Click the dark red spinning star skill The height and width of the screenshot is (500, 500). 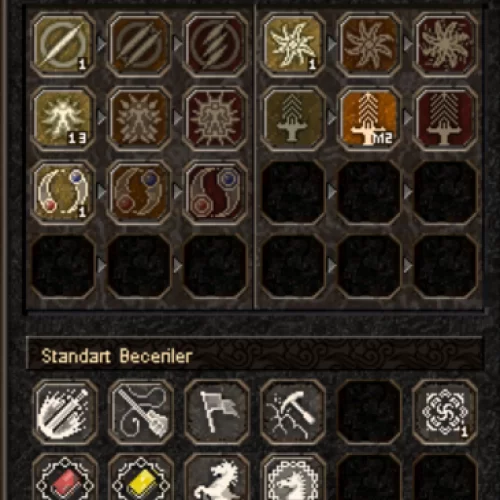tap(445, 45)
